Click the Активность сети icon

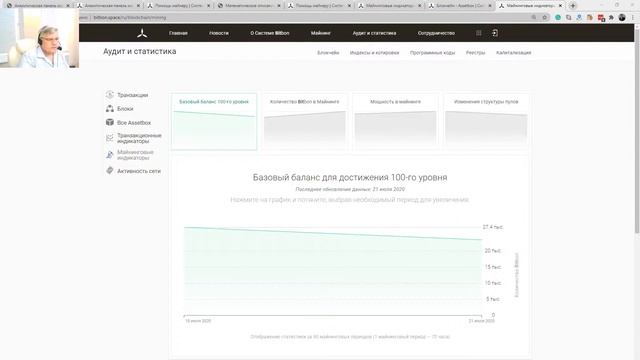click(x=109, y=171)
